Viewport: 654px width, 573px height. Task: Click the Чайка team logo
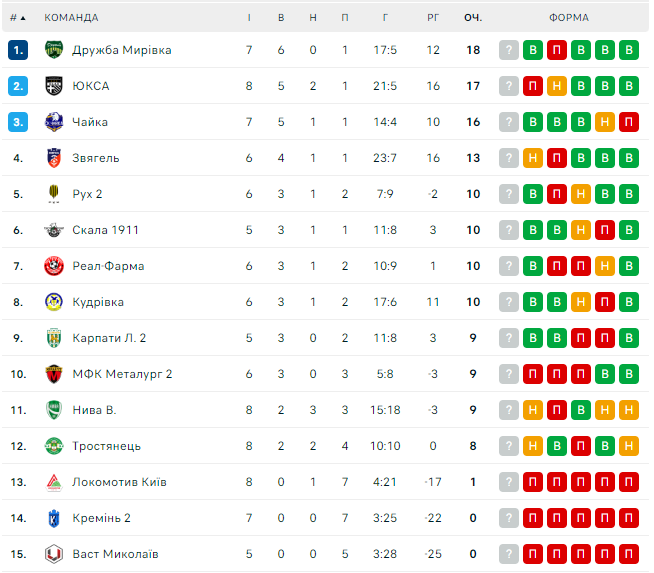point(54,122)
